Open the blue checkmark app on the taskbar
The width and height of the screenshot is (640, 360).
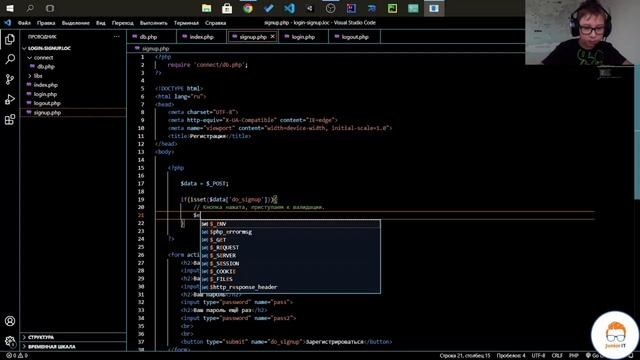(269, 8)
